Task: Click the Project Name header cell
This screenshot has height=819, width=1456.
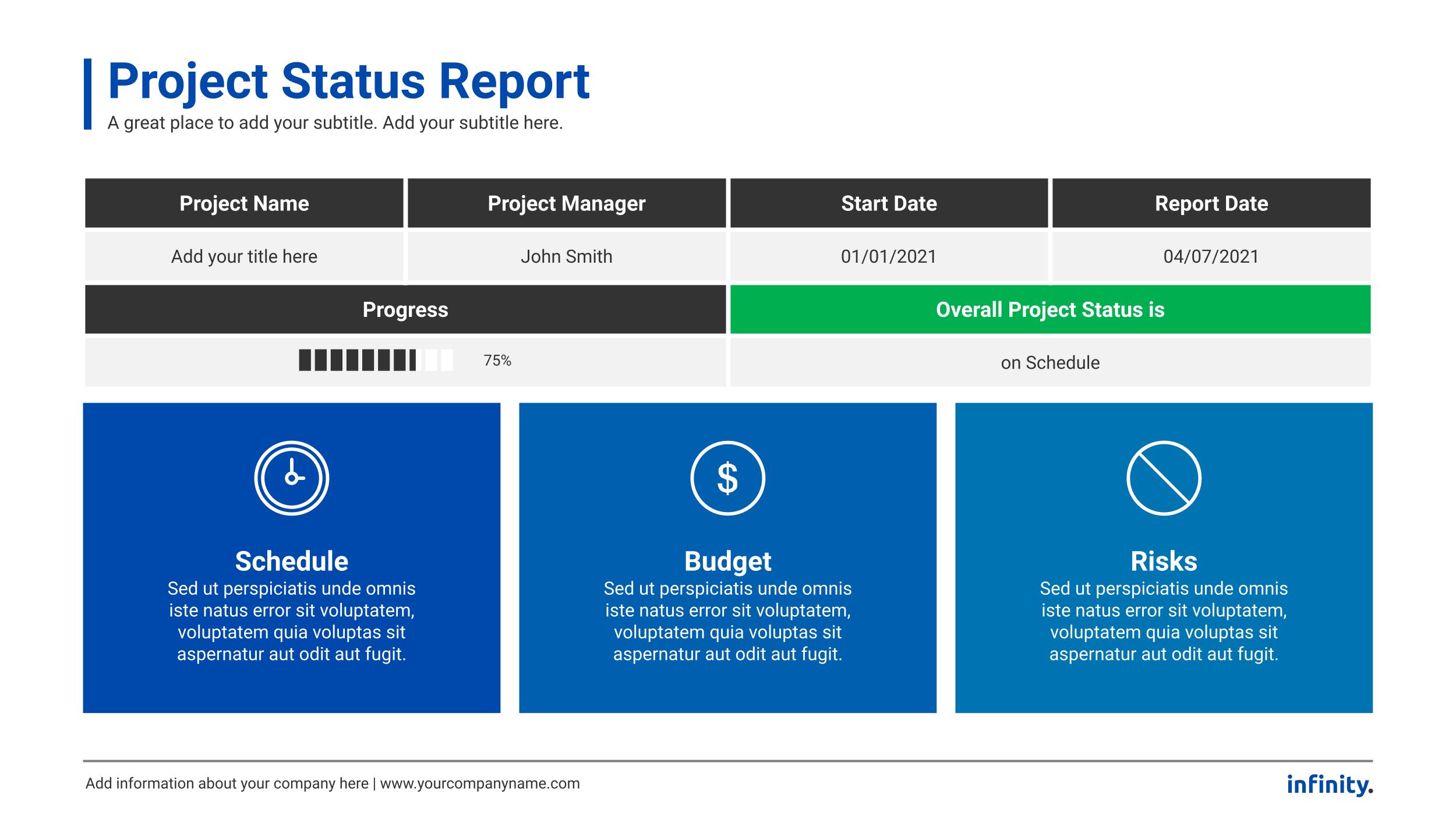Action: tap(244, 203)
